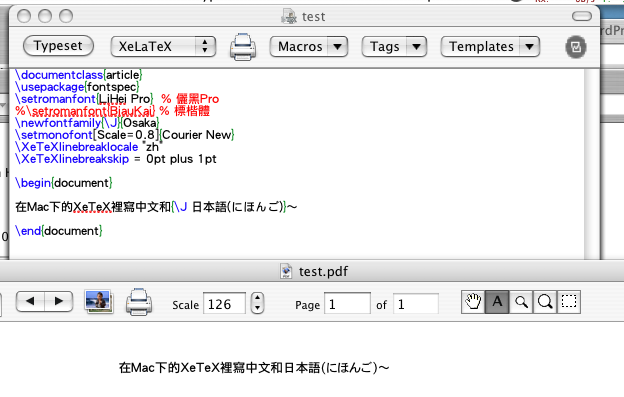This screenshot has height=397, width=624.
Task: Click the Scale value field
Action: click(x=224, y=304)
